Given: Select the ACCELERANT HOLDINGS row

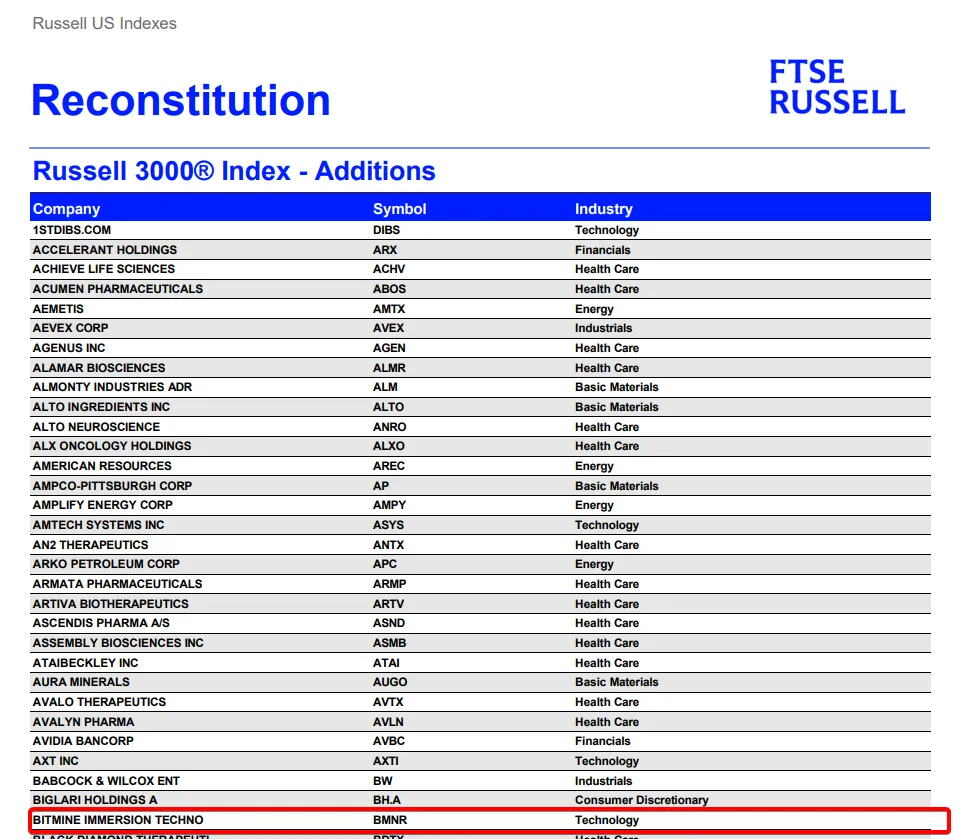Looking at the screenshot, I should 480,249.
